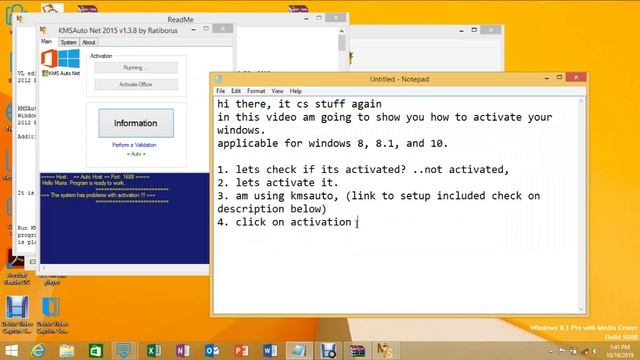The height and width of the screenshot is (360, 640).
Task: Click 'Hello Maria. Program is ready to work' line
Action: [x=83, y=183]
